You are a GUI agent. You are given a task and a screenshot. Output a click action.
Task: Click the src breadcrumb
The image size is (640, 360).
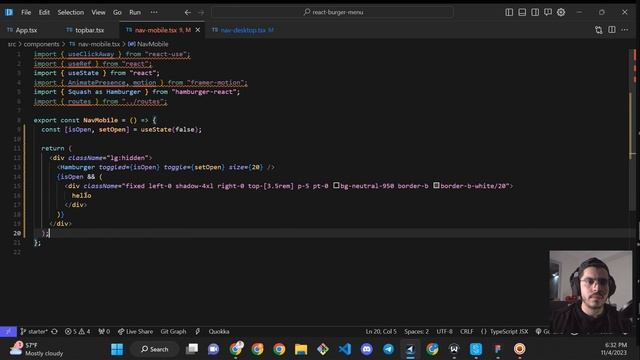[x=12, y=44]
